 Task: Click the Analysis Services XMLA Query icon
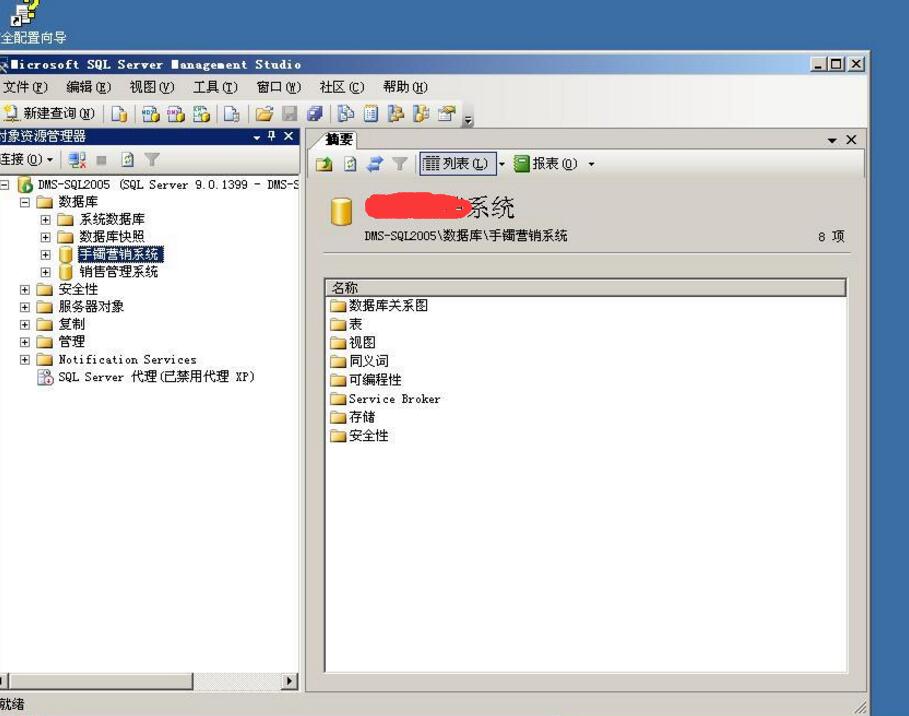201,114
